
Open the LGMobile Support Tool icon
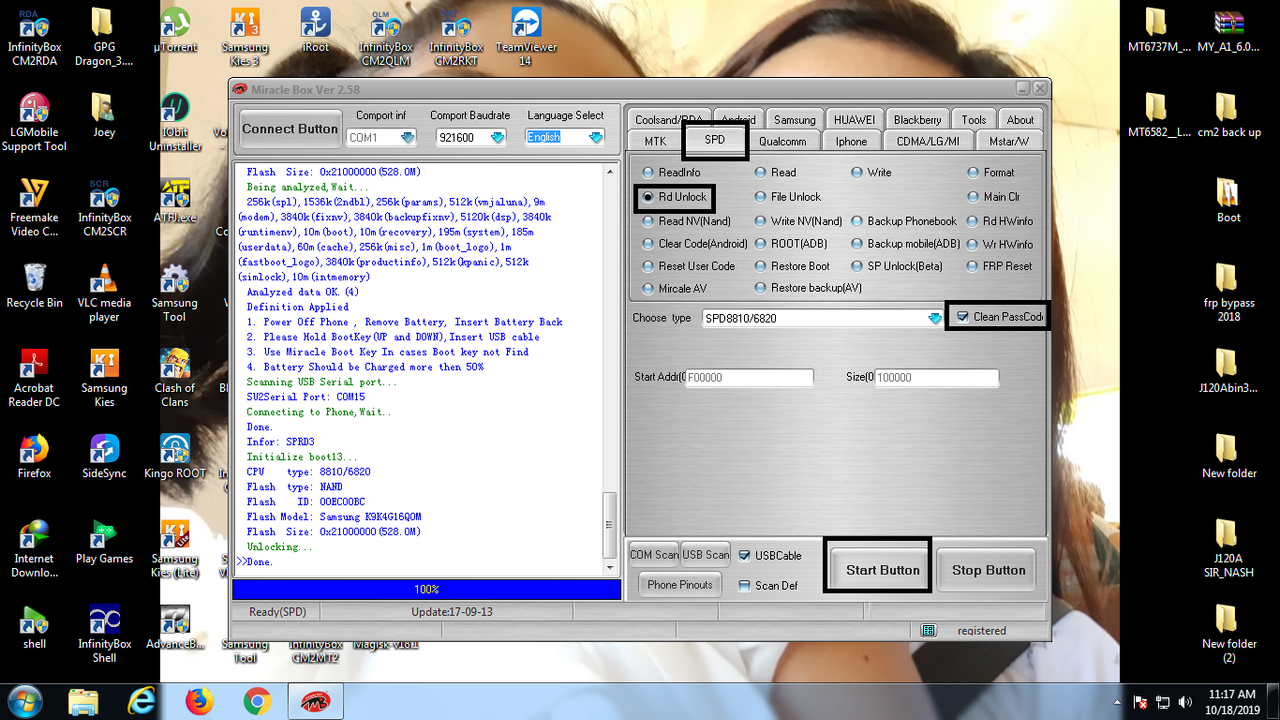click(x=34, y=123)
